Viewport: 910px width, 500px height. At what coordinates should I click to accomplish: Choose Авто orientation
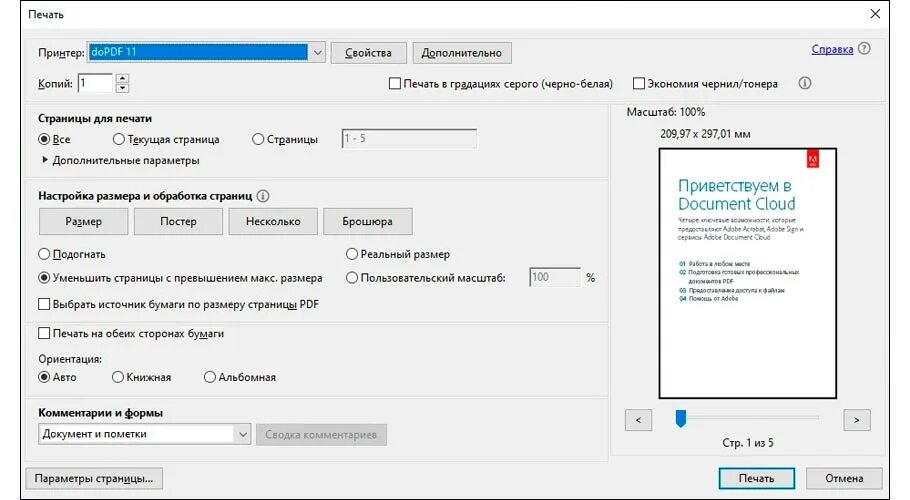44,377
